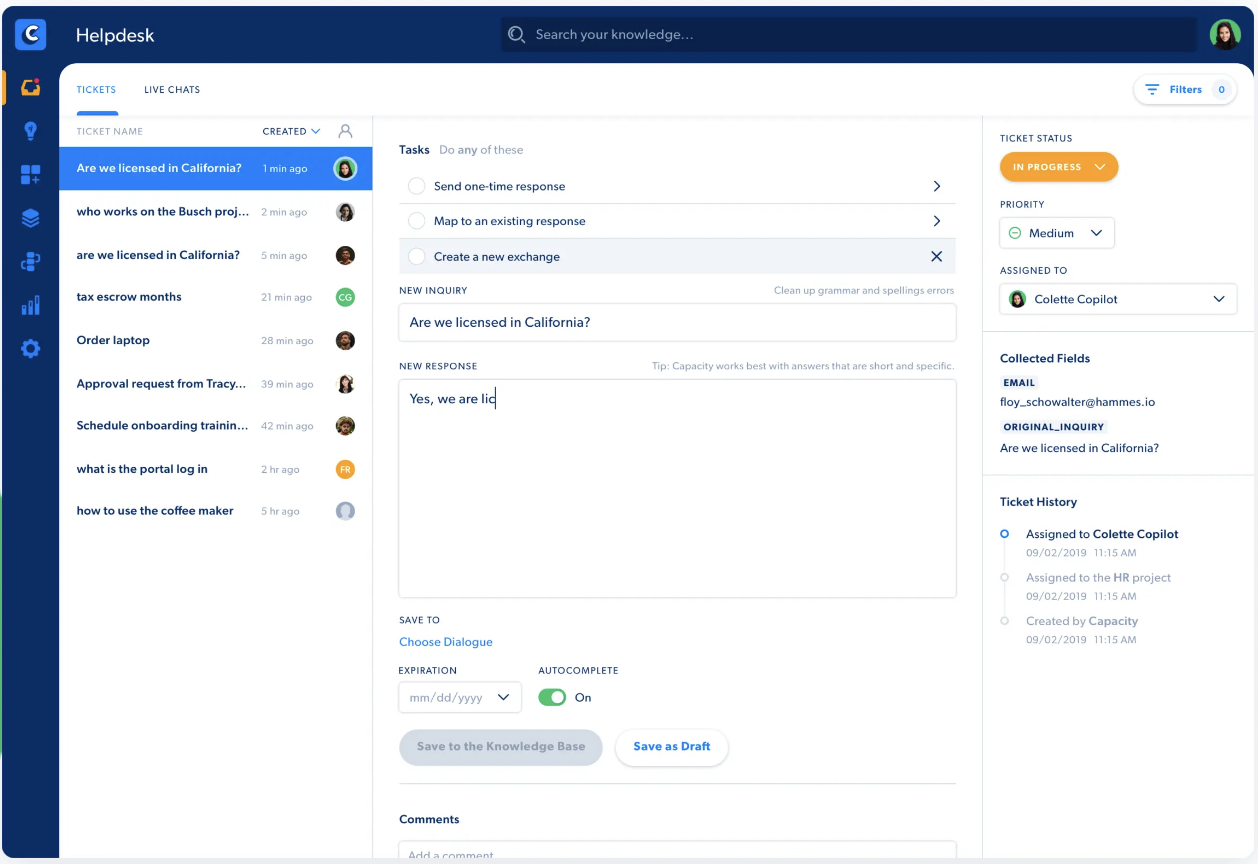Viewport: 1258px width, 864px height.
Task: Disable the Autocomplete toggle
Action: [x=552, y=697]
